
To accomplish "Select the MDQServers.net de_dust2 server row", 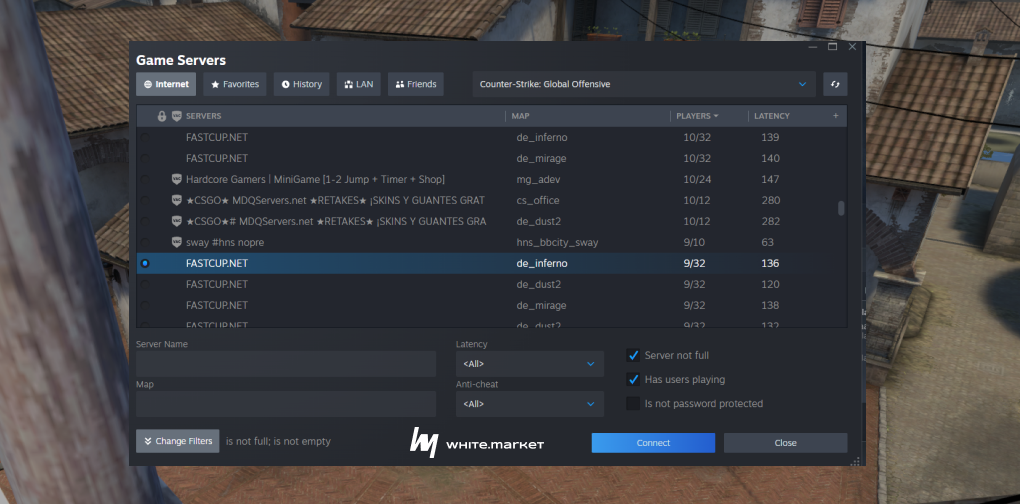I will (x=491, y=221).
